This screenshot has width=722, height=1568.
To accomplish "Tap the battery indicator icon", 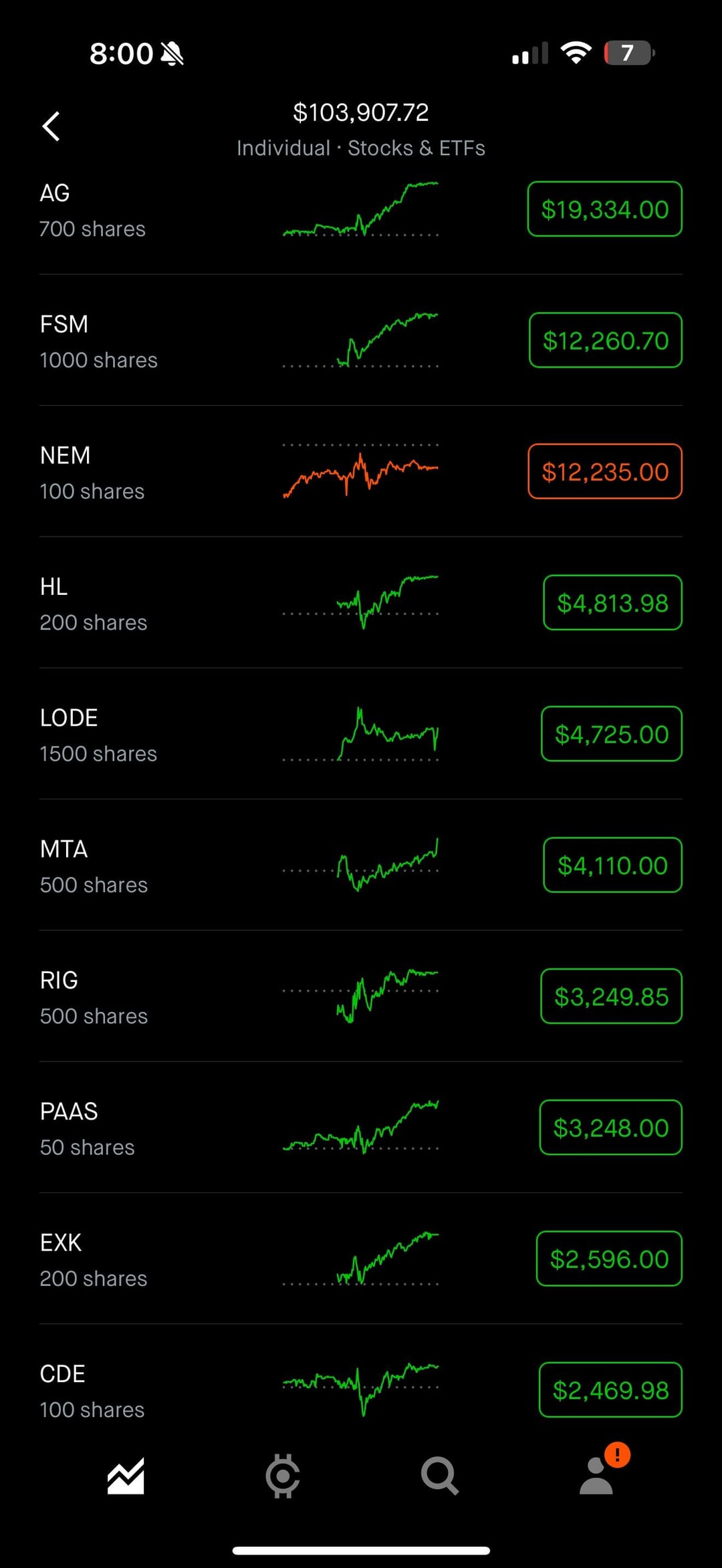I will 628,53.
